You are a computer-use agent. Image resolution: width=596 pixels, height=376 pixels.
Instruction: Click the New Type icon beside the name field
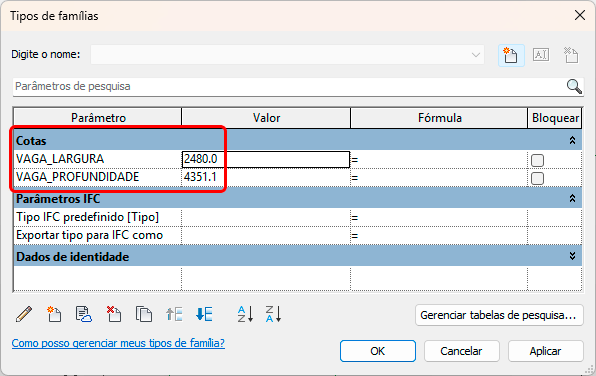(x=511, y=56)
